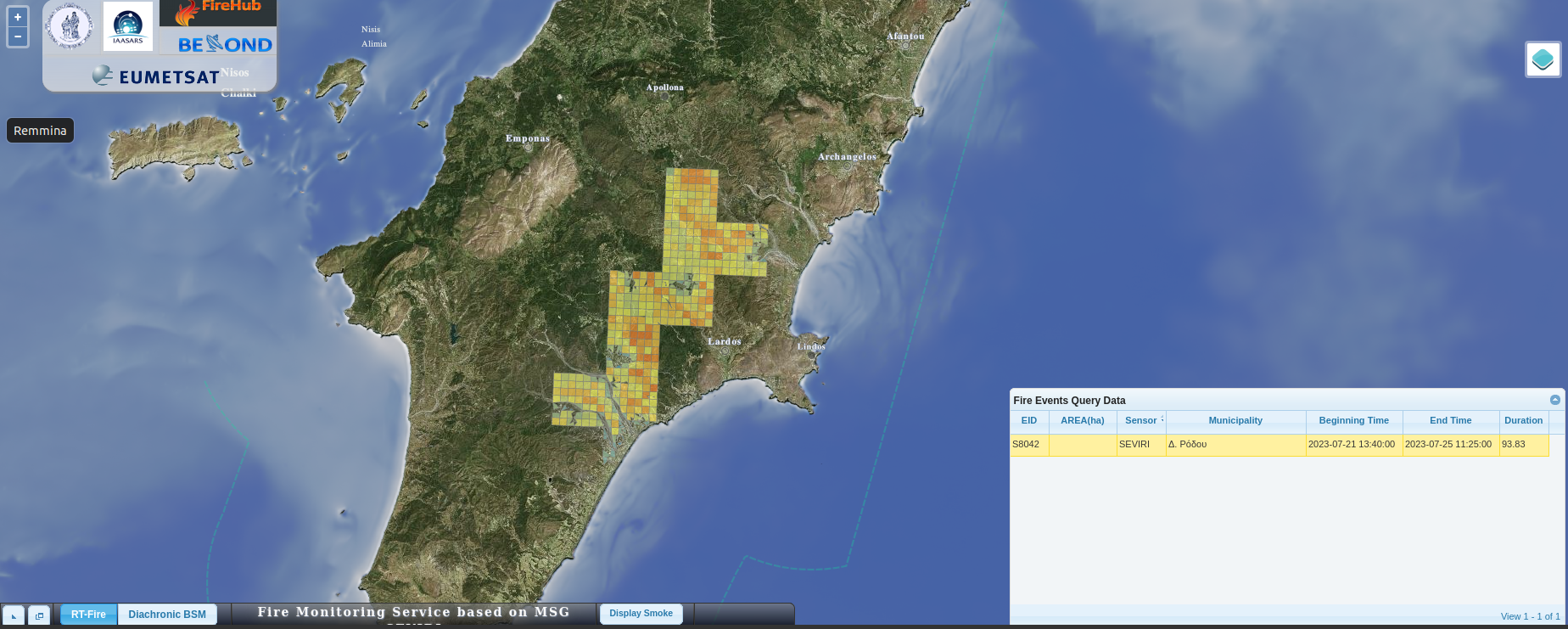Sort table by Duration column

(1523, 420)
